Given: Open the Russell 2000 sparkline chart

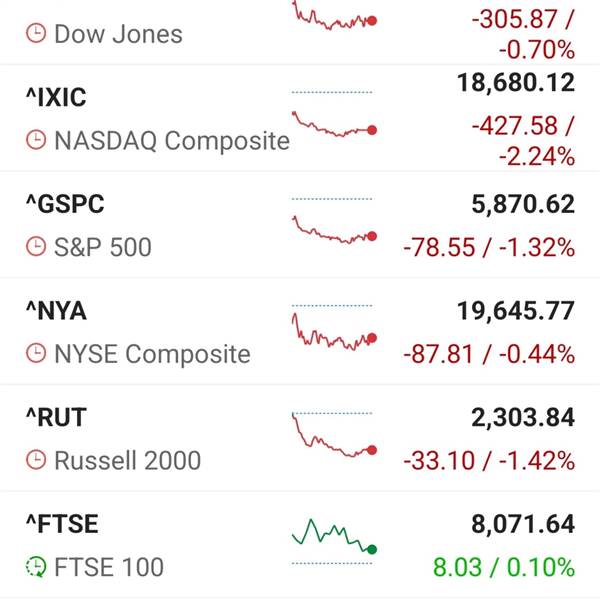Looking at the screenshot, I should pyautogui.click(x=334, y=435).
